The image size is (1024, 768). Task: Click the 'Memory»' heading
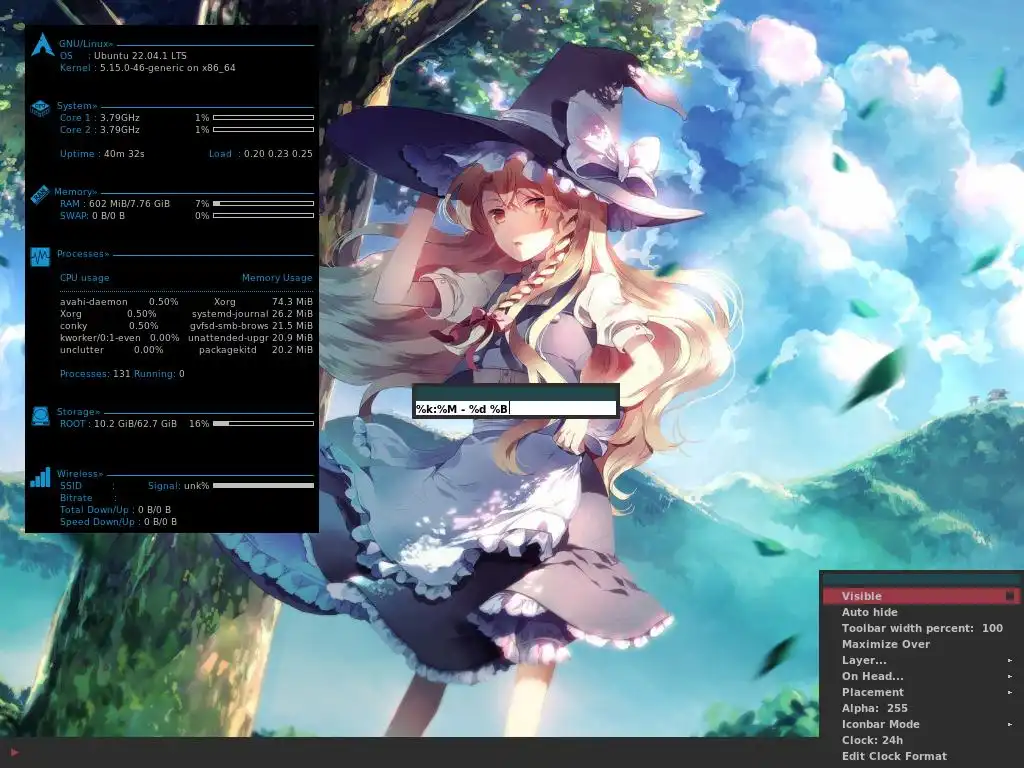[x=76, y=191]
